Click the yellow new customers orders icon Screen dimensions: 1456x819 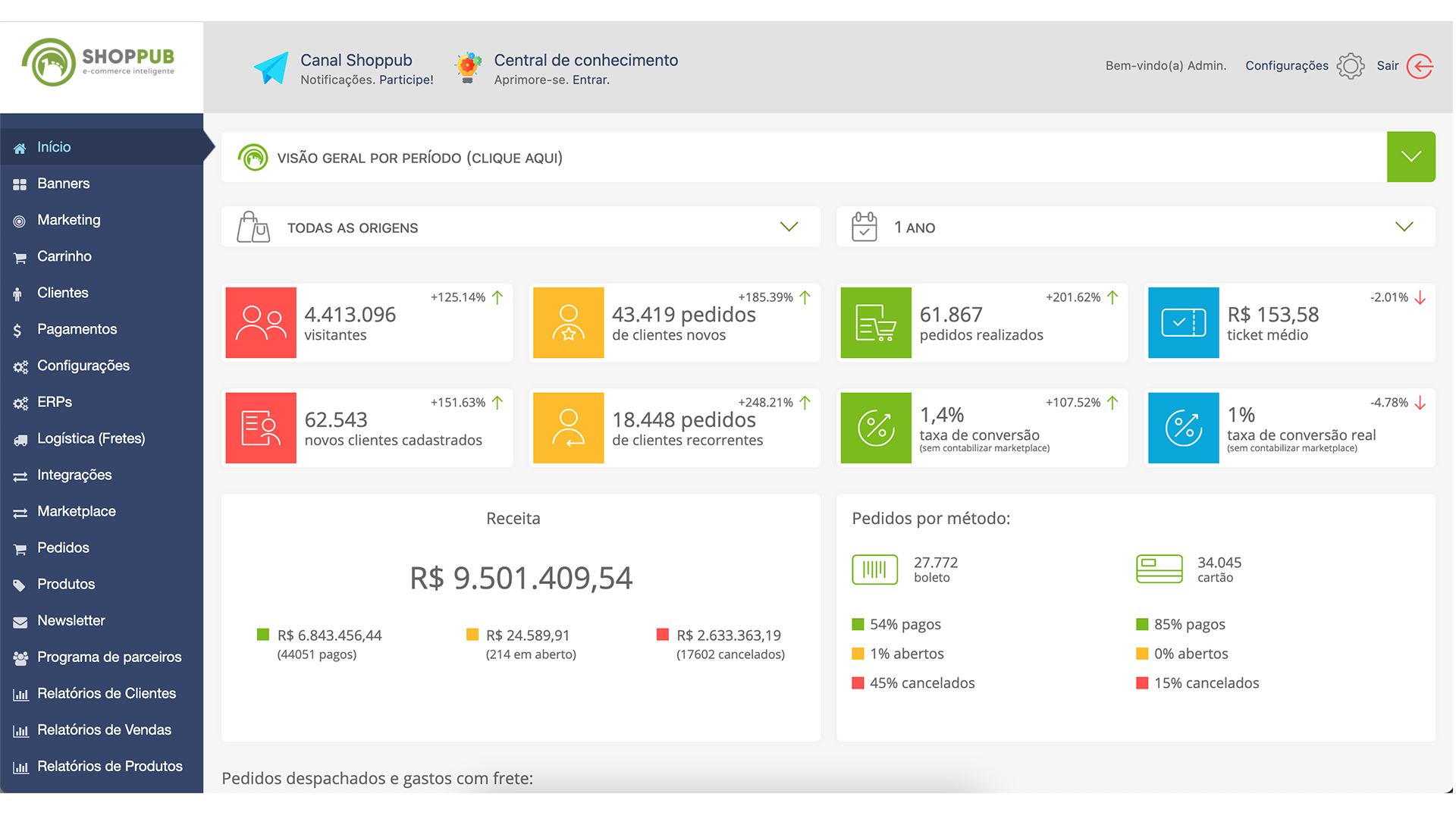569,322
